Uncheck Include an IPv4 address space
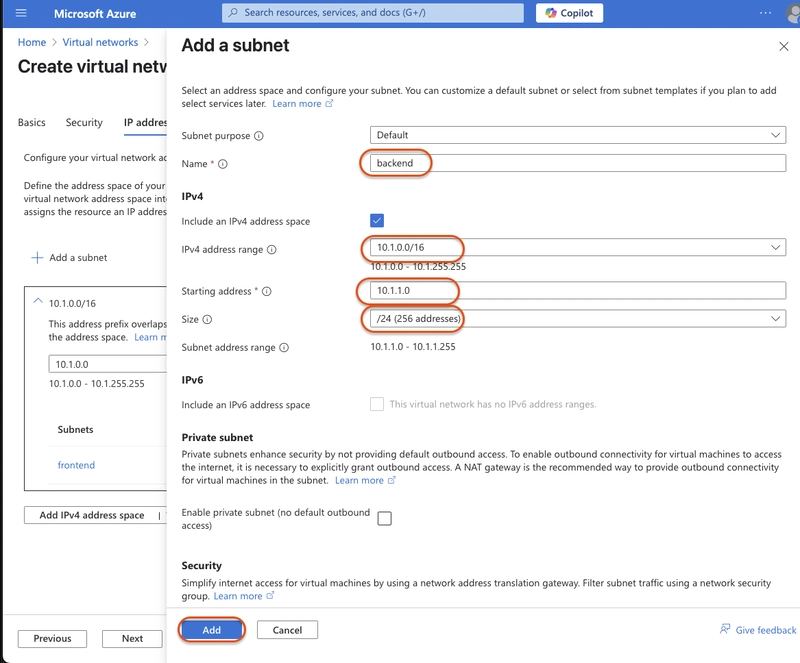 tap(377, 220)
